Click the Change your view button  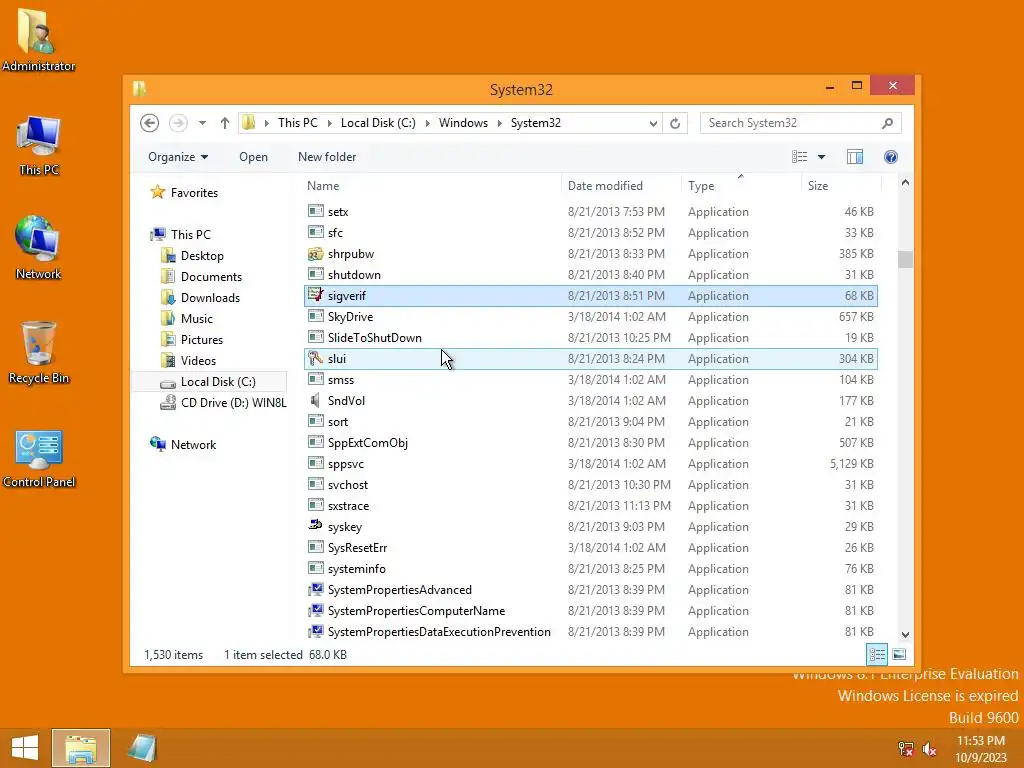(799, 157)
